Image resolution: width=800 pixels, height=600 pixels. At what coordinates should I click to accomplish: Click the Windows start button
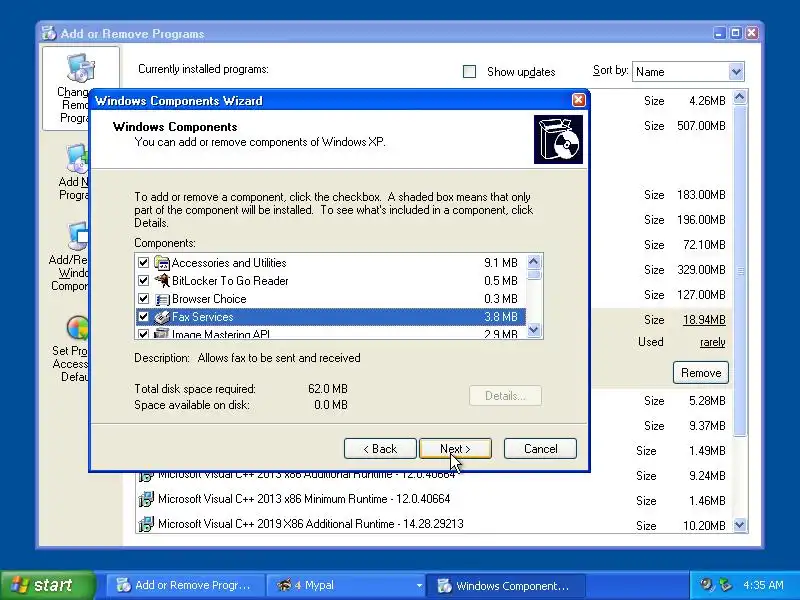pos(48,585)
